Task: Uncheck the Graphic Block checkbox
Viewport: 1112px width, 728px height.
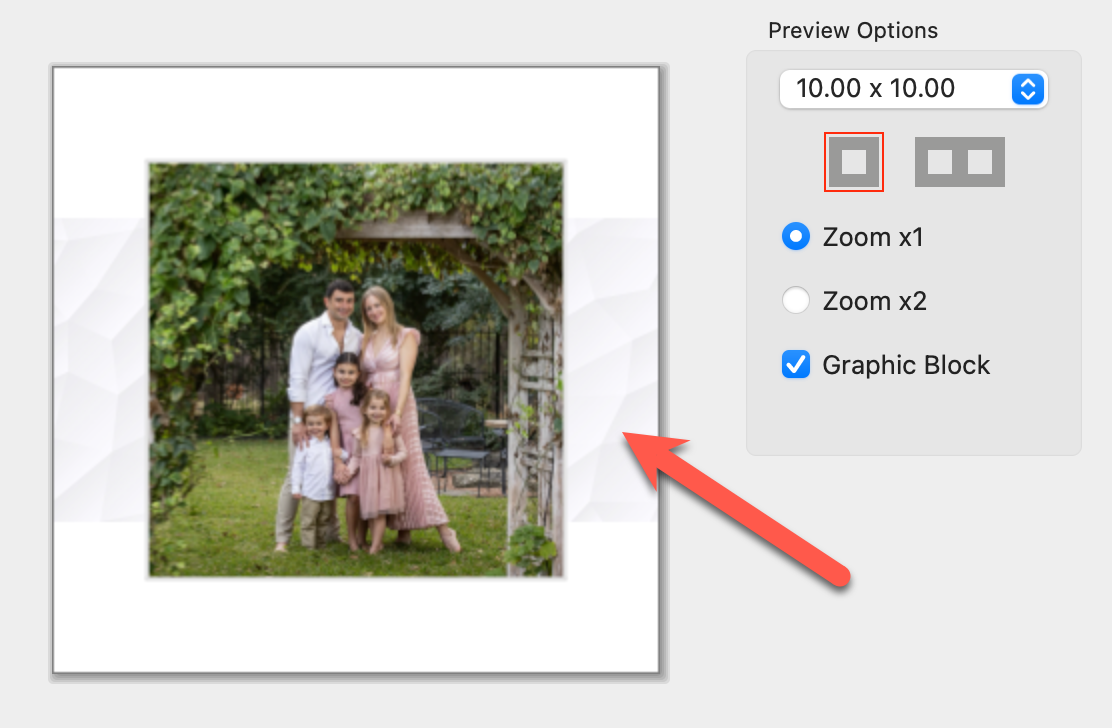Action: 796,365
